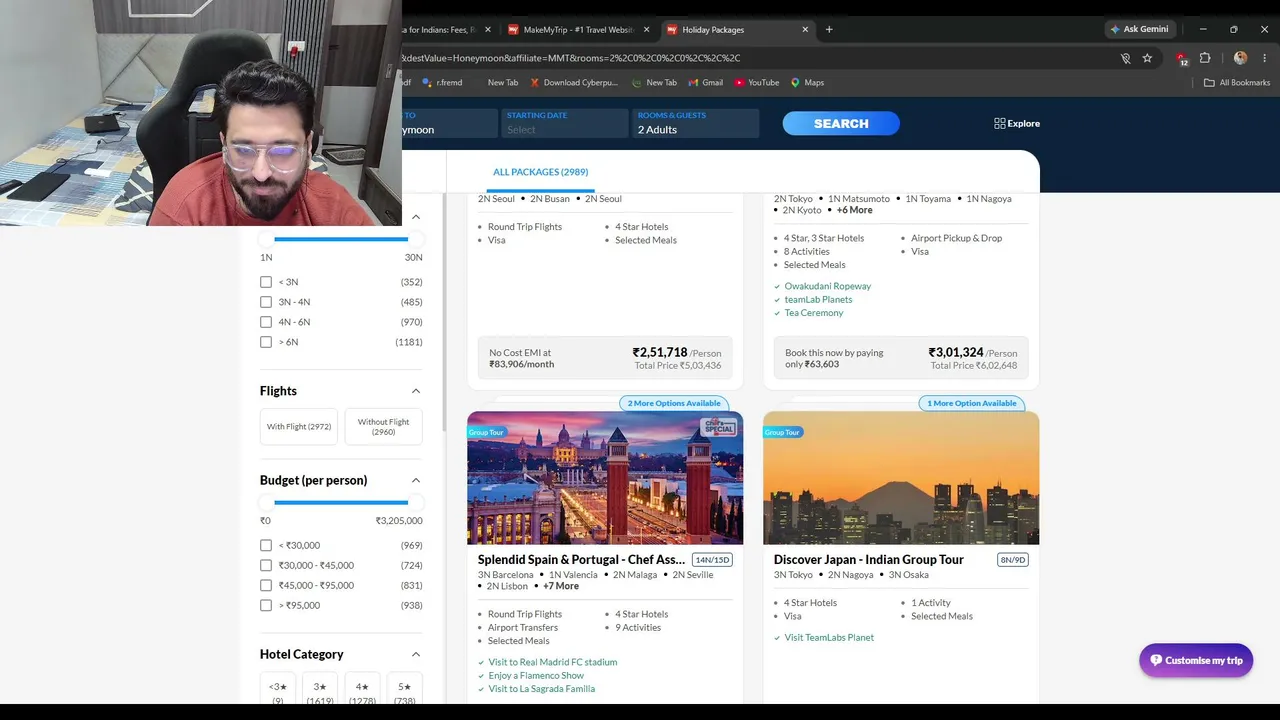Tick the > 6N duration checkbox
1280x720 pixels.
[x=266, y=342]
